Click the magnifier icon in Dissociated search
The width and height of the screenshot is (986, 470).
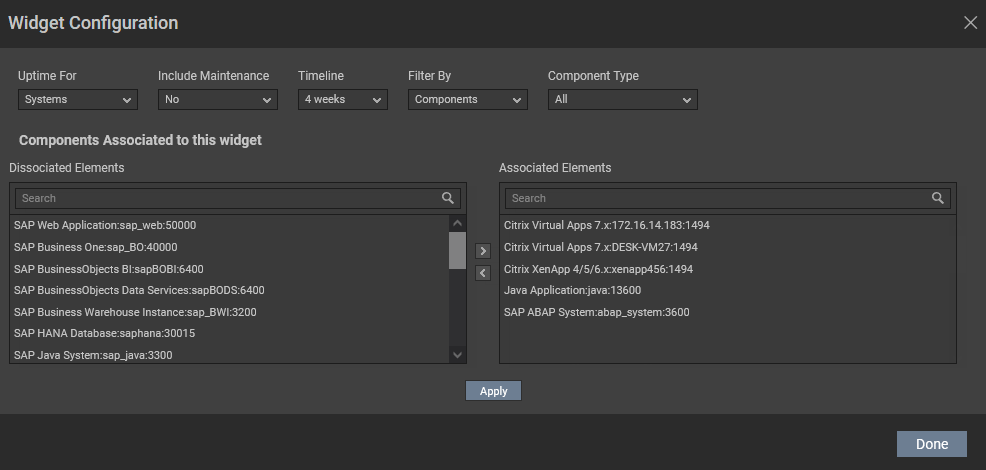point(448,198)
